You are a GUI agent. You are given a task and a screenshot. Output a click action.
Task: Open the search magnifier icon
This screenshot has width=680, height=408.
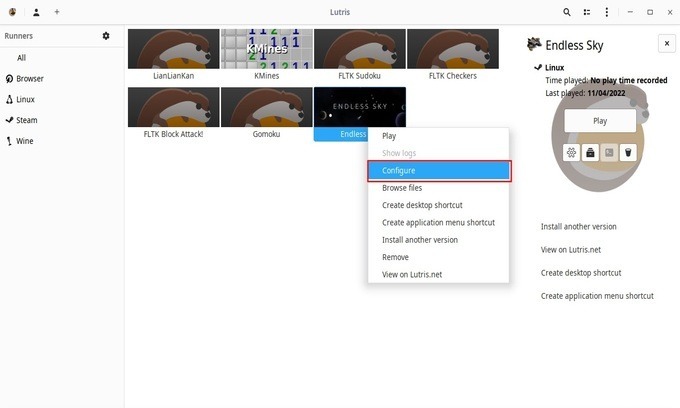tap(567, 12)
